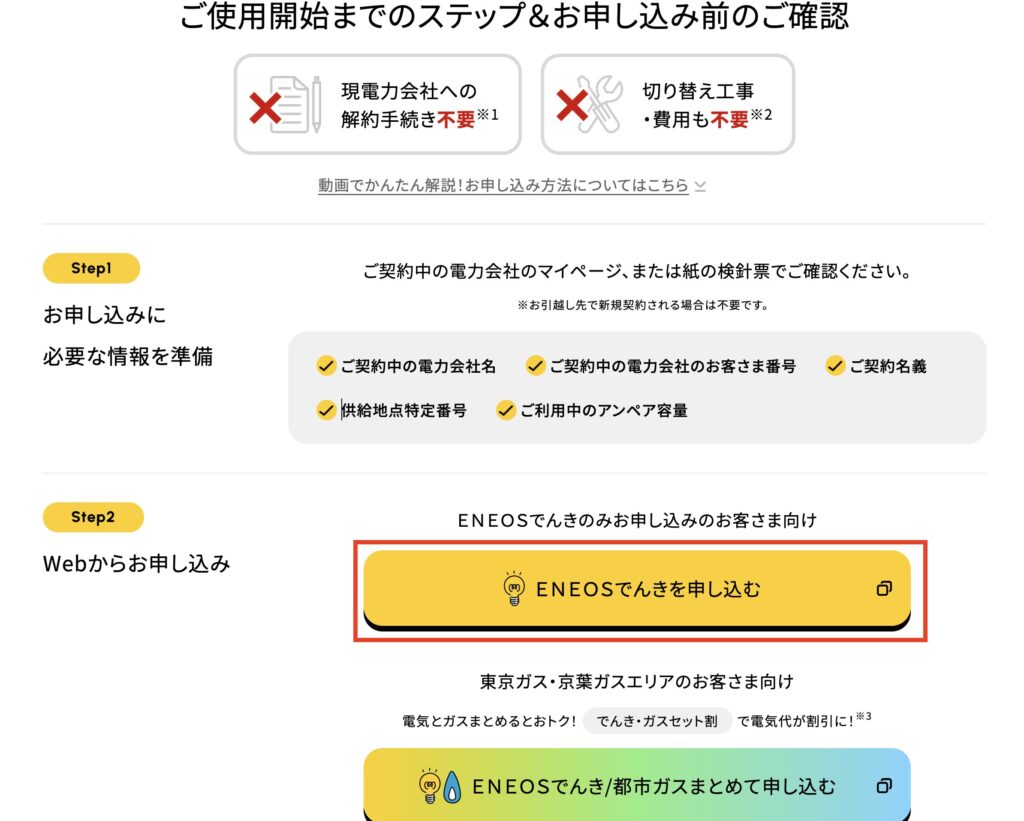Click the light bulb icon on yellow button
This screenshot has width=1024, height=821.
pyautogui.click(x=514, y=588)
